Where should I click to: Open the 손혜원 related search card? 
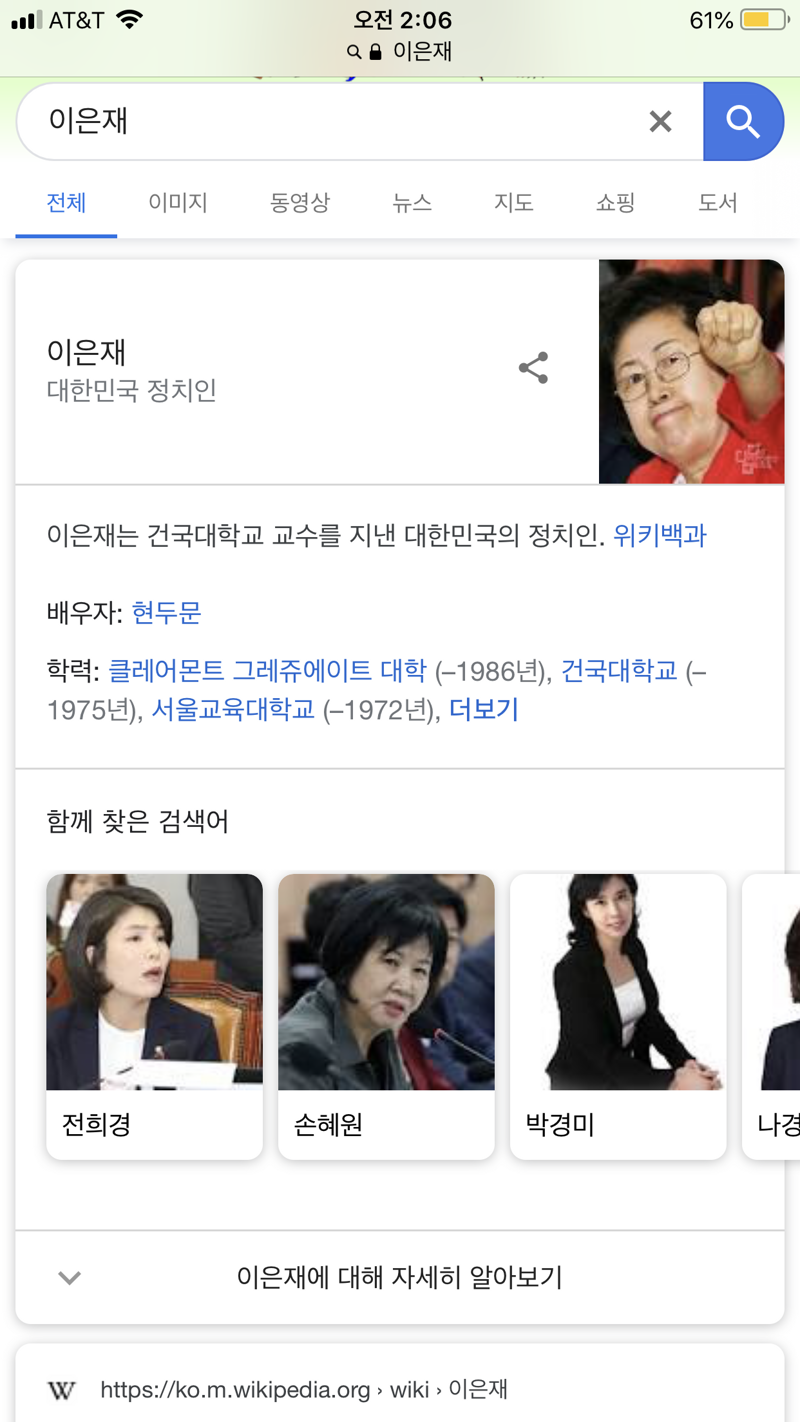(386, 1016)
